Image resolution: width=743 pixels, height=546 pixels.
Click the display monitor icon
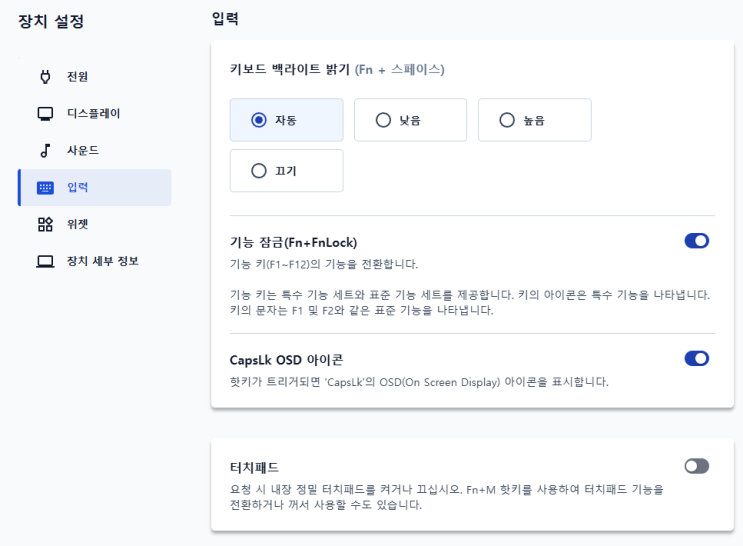click(45, 113)
